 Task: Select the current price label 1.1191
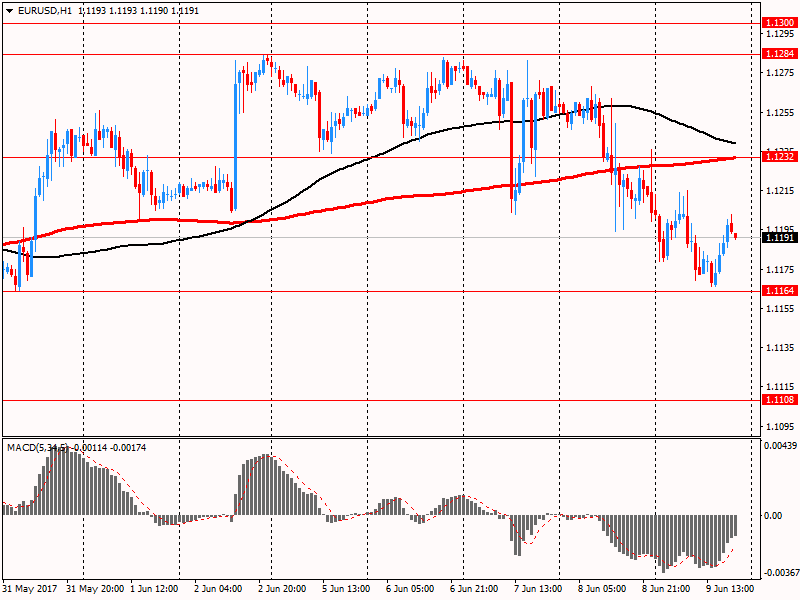tap(779, 238)
